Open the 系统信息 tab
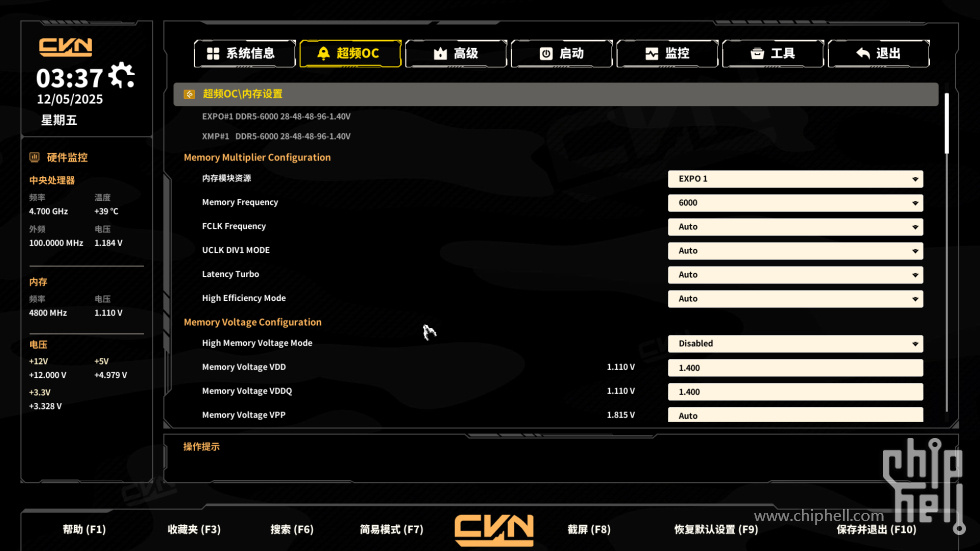This screenshot has height=551, width=980. 244,54
